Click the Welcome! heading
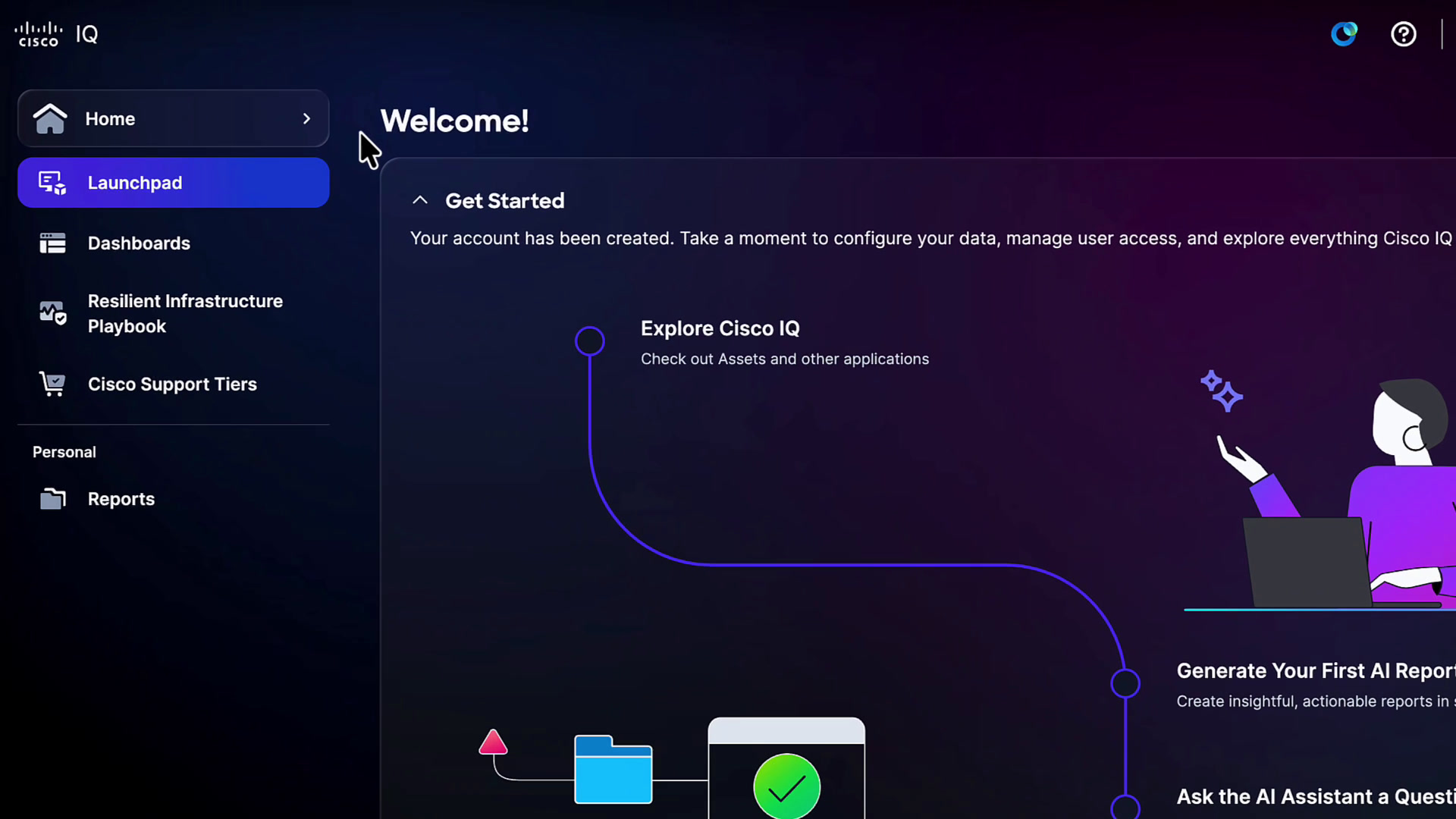The width and height of the screenshot is (1456, 819). 454,121
